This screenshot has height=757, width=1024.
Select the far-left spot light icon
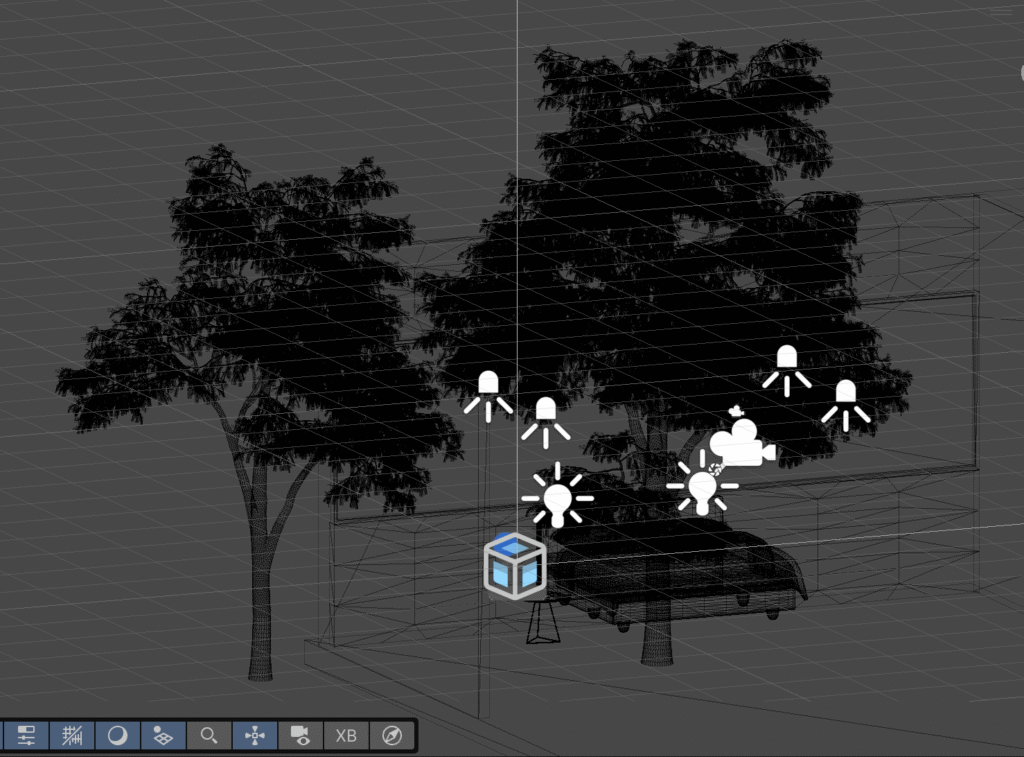pos(488,391)
